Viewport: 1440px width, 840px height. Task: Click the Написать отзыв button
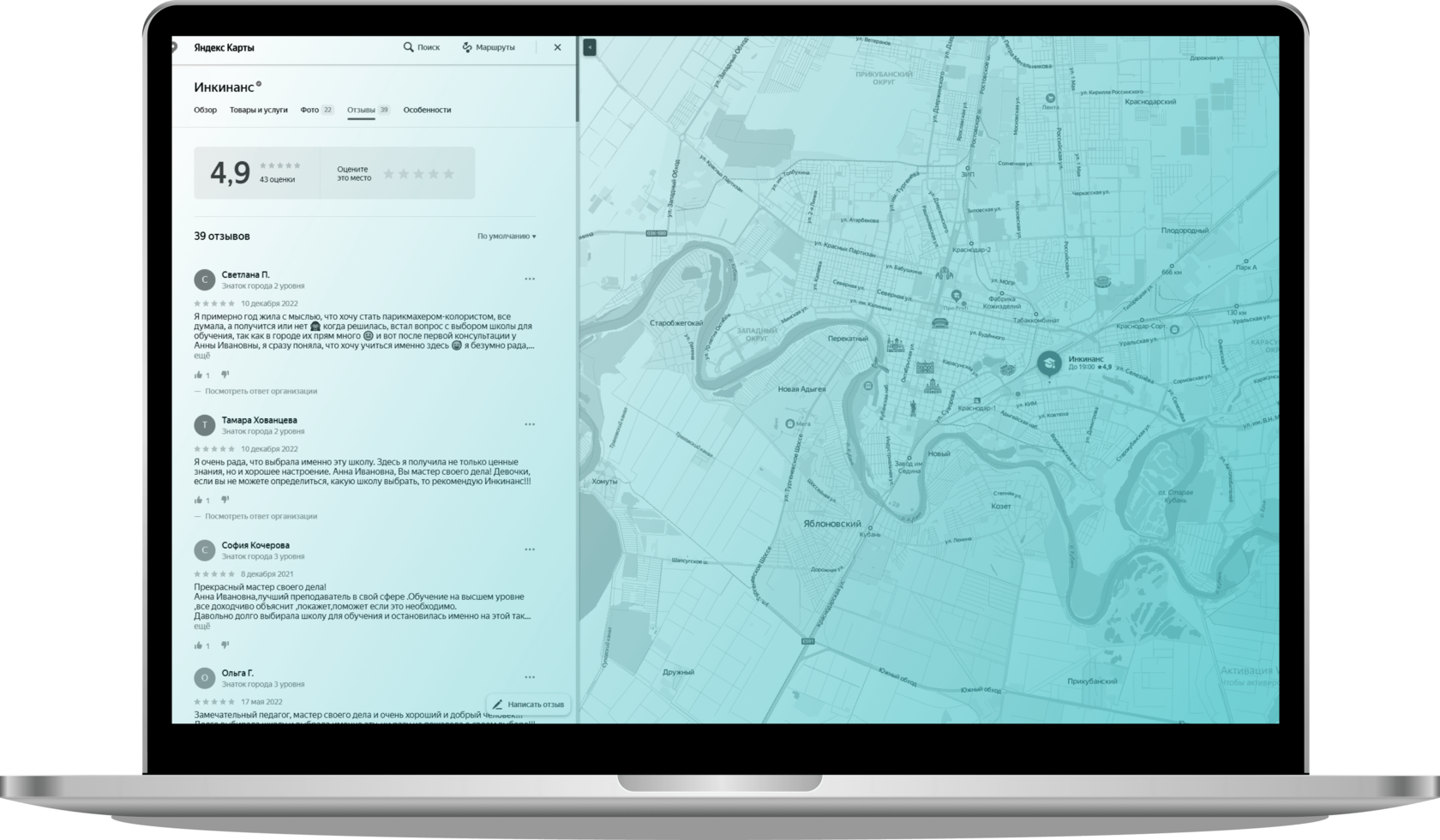click(x=528, y=705)
